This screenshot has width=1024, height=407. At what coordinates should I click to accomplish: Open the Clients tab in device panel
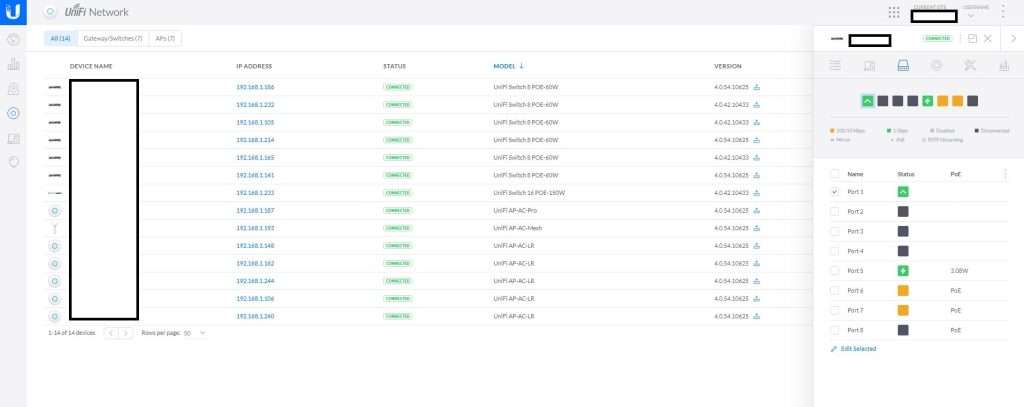pyautogui.click(x=869, y=65)
